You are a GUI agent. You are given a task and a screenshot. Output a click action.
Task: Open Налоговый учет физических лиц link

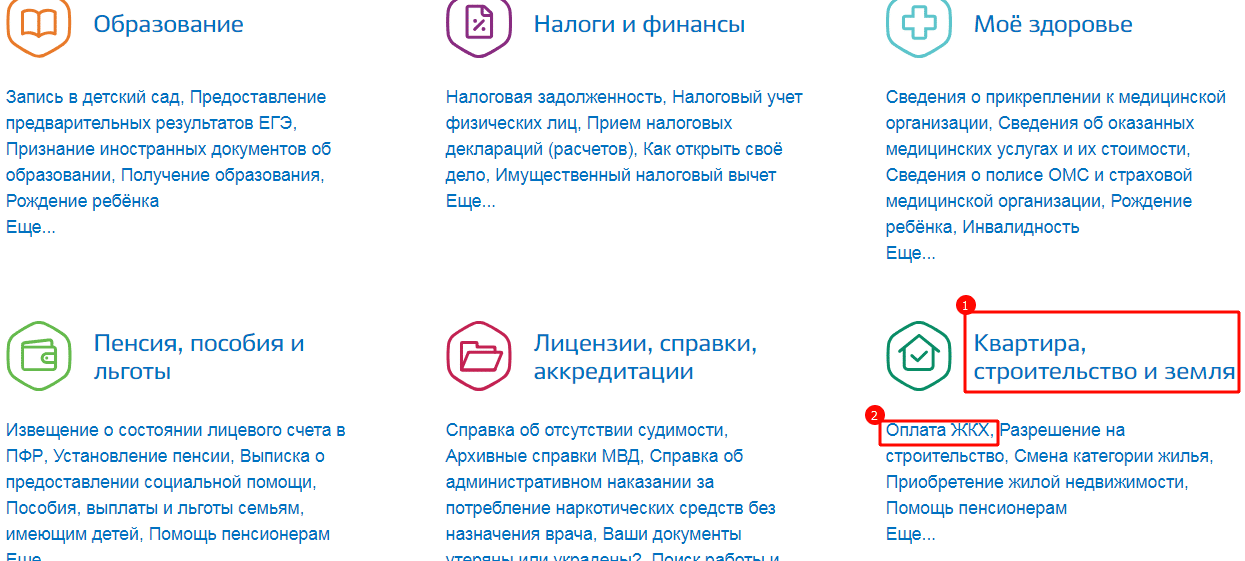coord(624,110)
